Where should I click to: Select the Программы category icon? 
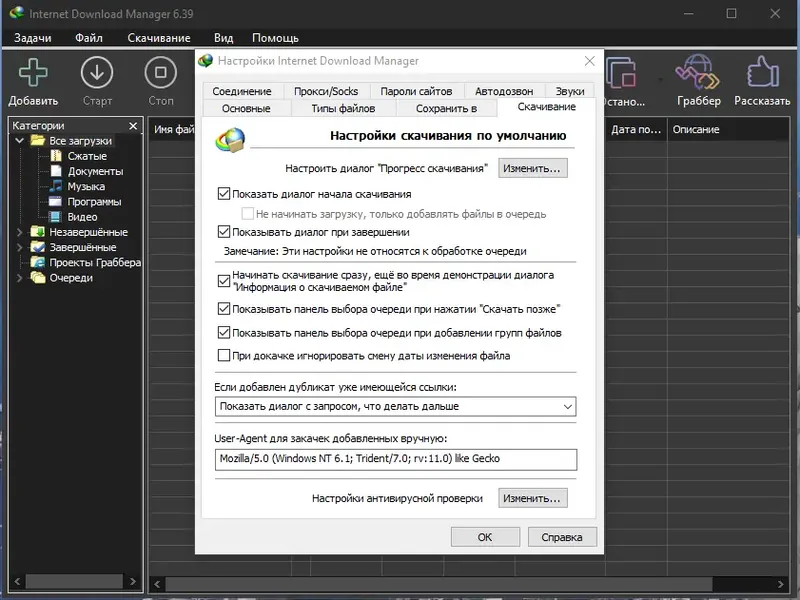click(x=56, y=202)
